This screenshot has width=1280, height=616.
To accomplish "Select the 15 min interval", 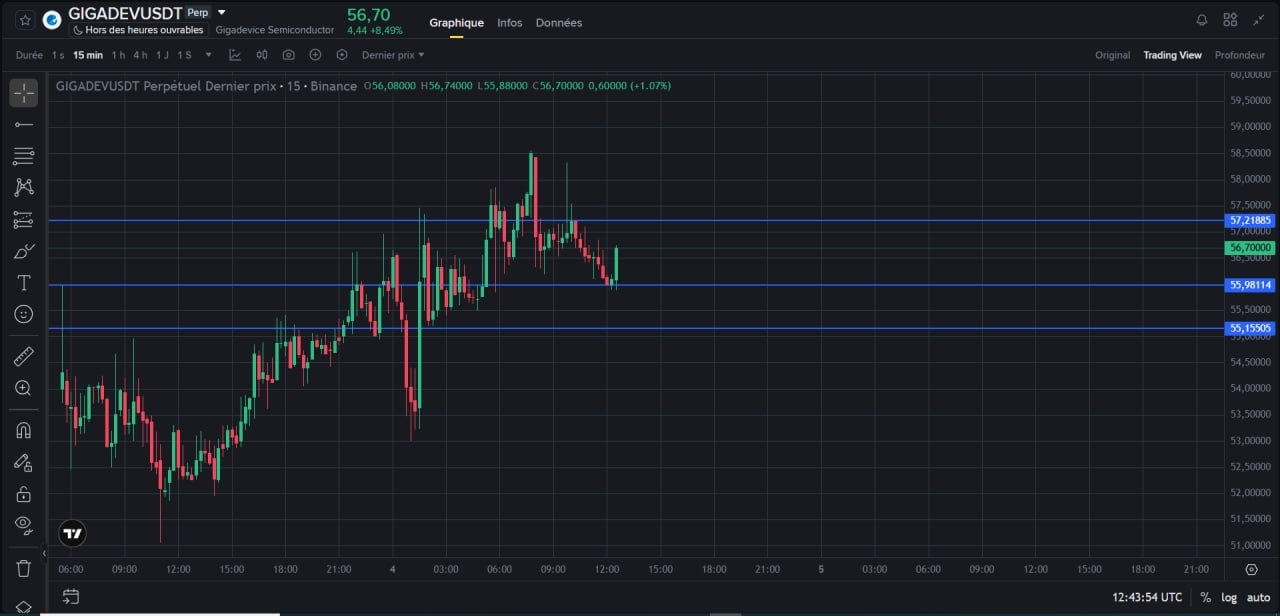I will [x=88, y=55].
